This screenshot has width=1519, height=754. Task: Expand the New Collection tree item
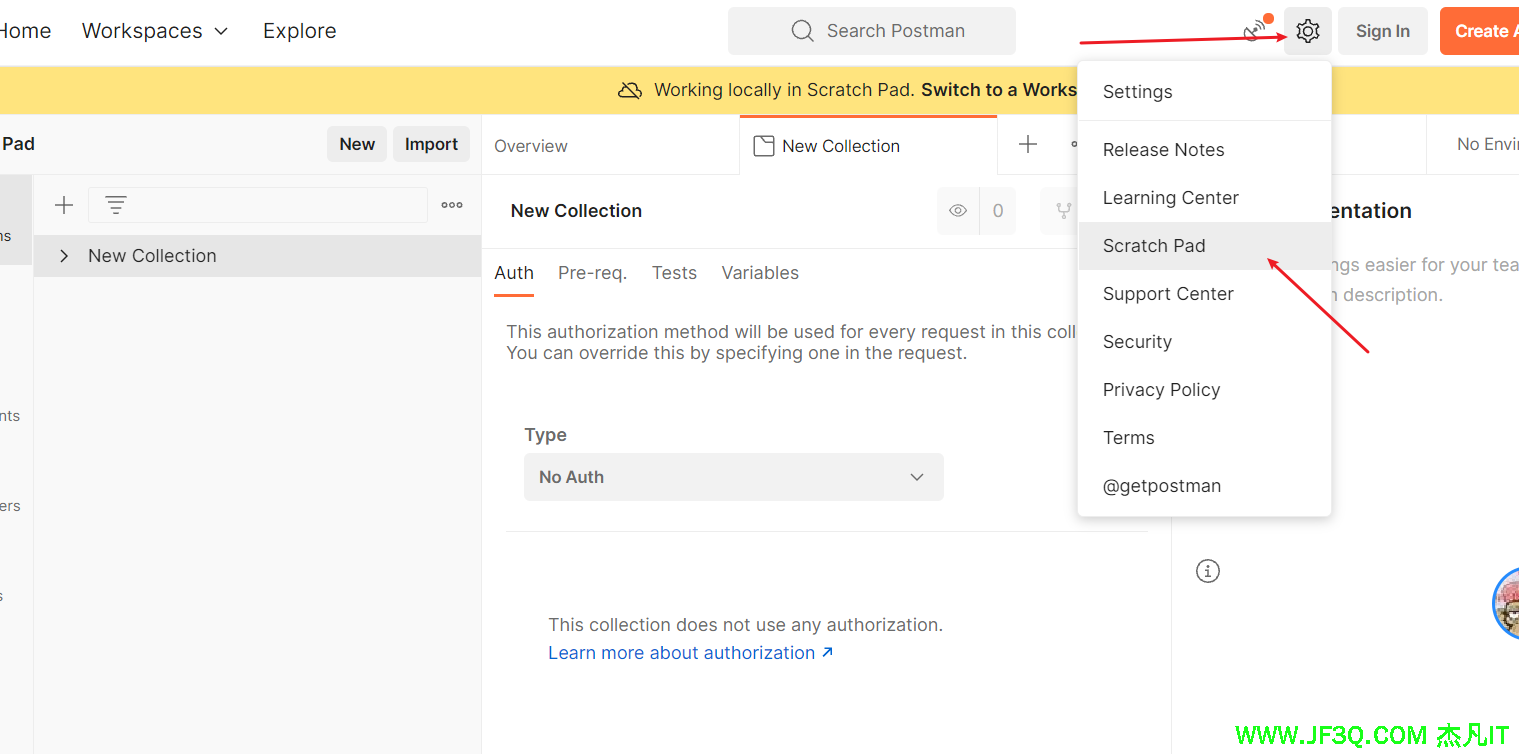coord(64,256)
